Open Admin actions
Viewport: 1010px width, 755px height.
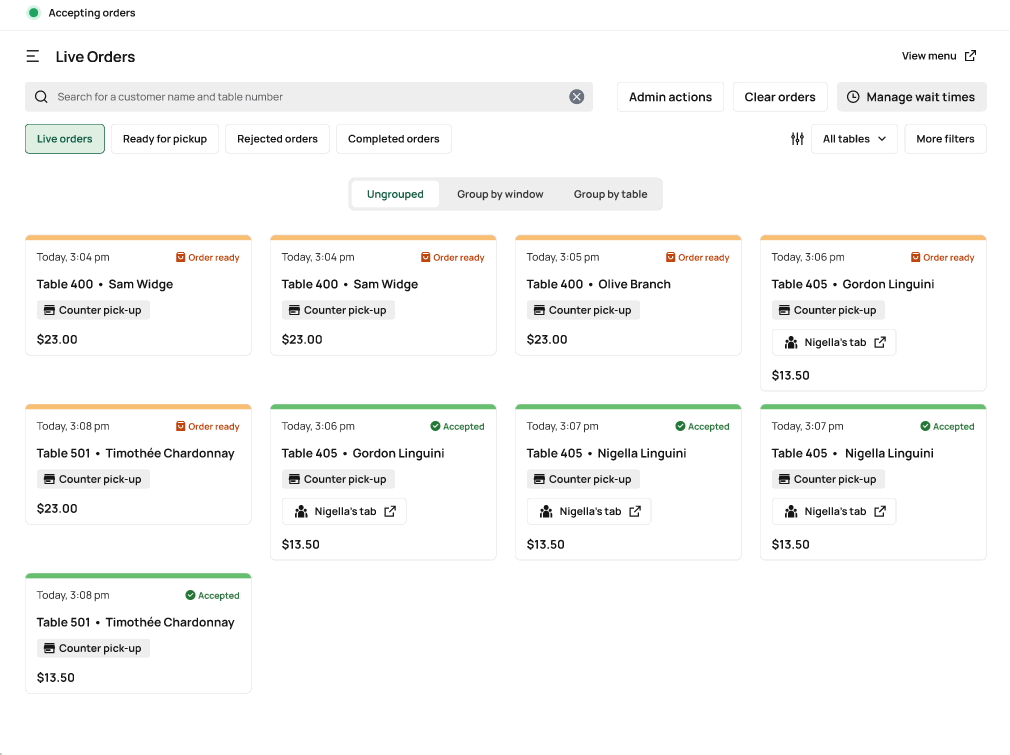coord(670,97)
